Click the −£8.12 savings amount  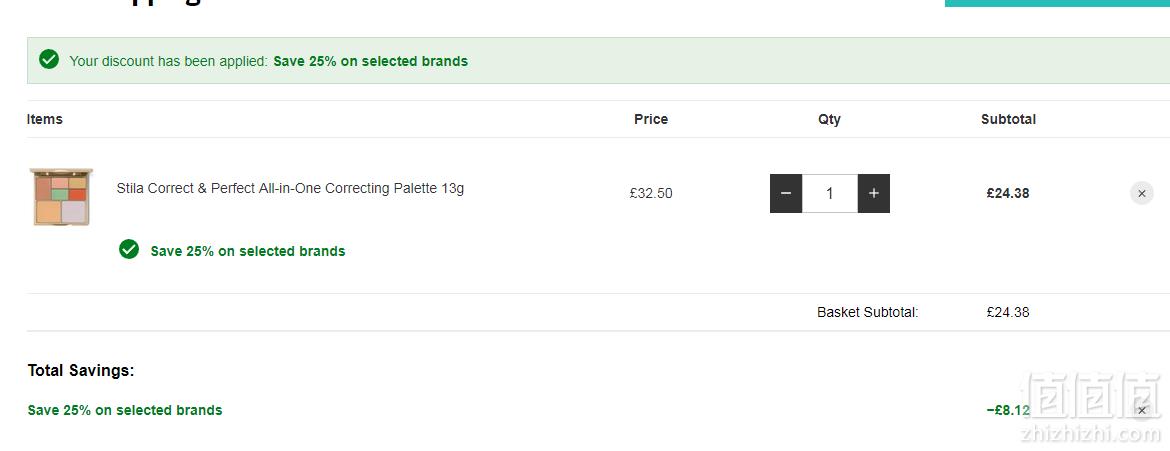1008,410
